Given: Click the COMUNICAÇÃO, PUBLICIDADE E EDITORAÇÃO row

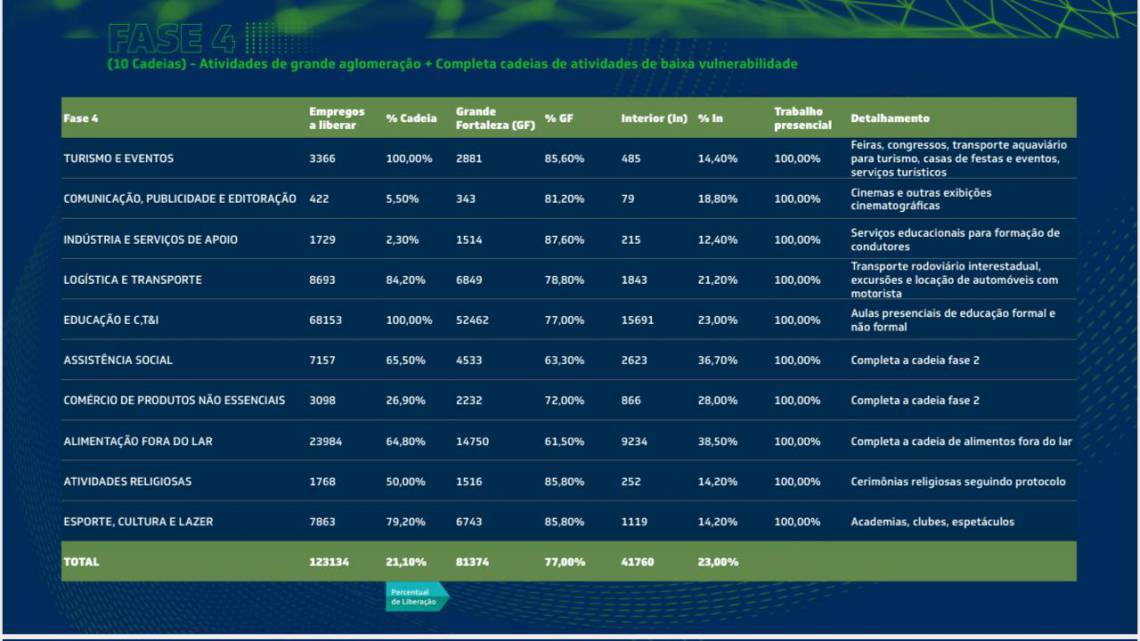Looking at the screenshot, I should [179, 199].
